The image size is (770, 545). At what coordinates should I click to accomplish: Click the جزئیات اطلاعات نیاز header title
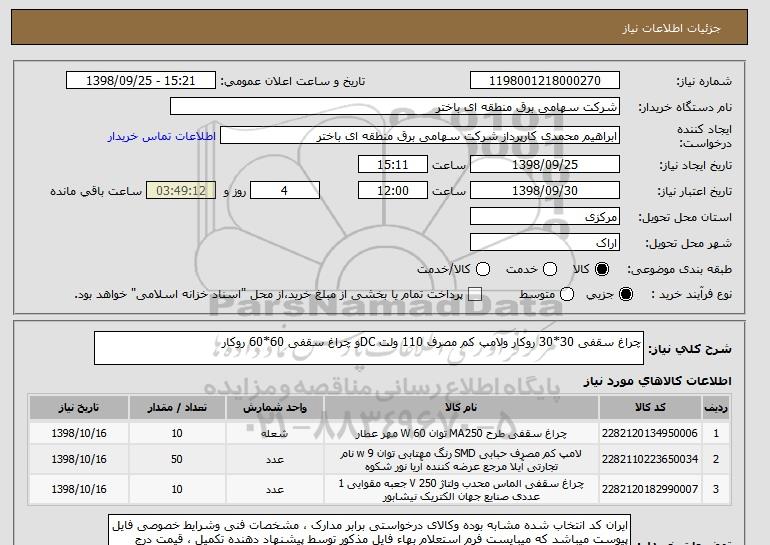pos(671,28)
